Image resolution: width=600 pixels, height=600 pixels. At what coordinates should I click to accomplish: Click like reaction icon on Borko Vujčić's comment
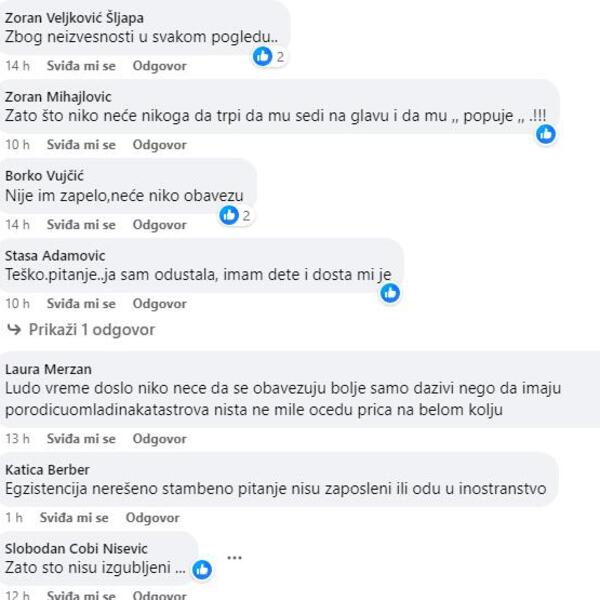click(230, 214)
